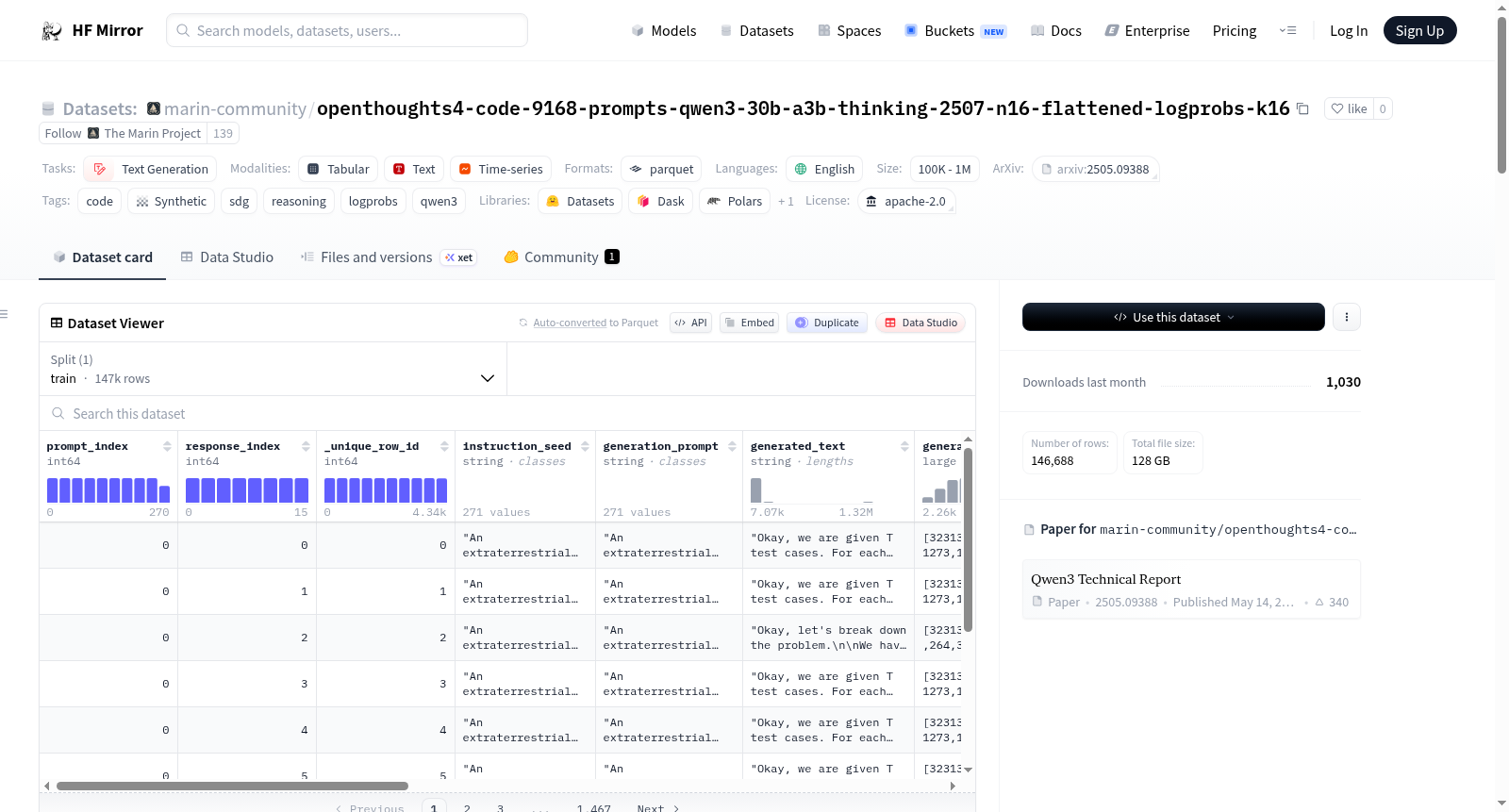
Task: Sort by _unique_row_id column
Action: (x=444, y=446)
